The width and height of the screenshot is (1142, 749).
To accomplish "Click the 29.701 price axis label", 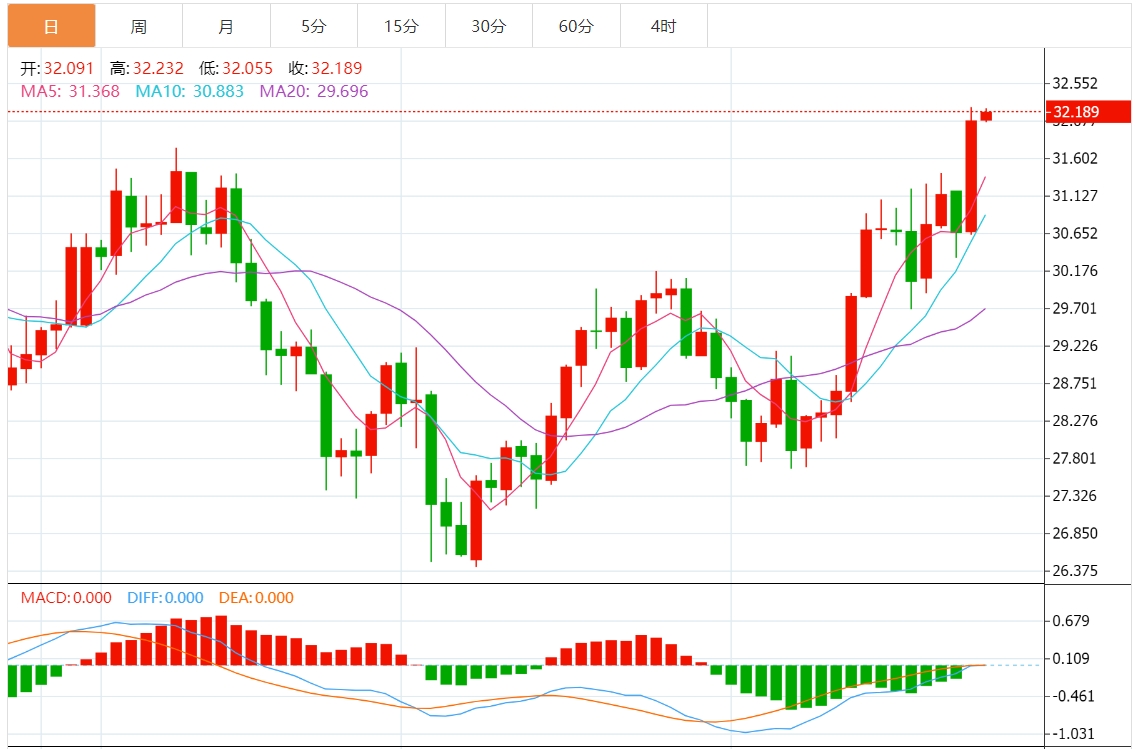I will click(x=1075, y=308).
